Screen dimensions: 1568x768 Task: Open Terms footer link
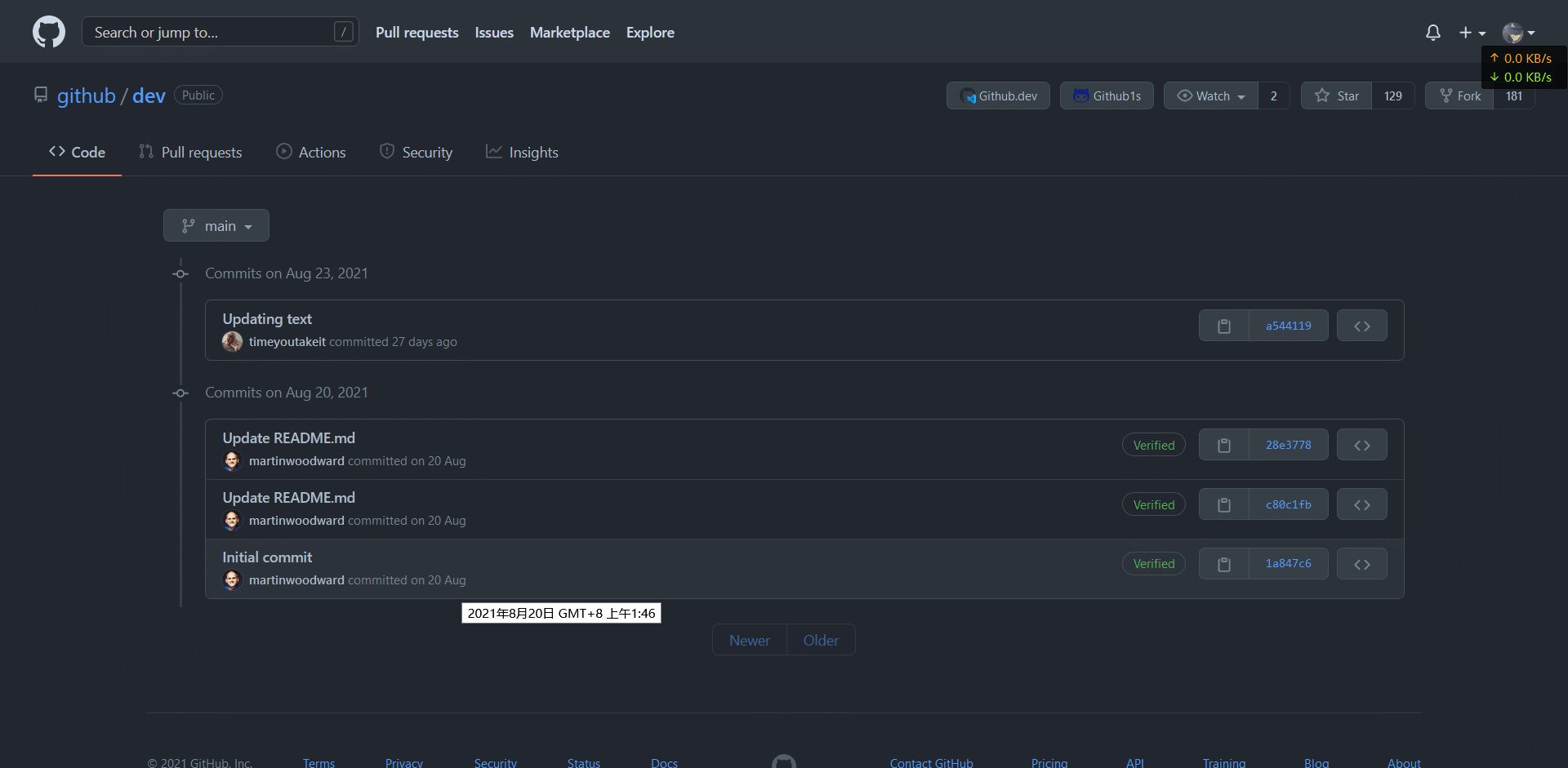click(x=318, y=762)
